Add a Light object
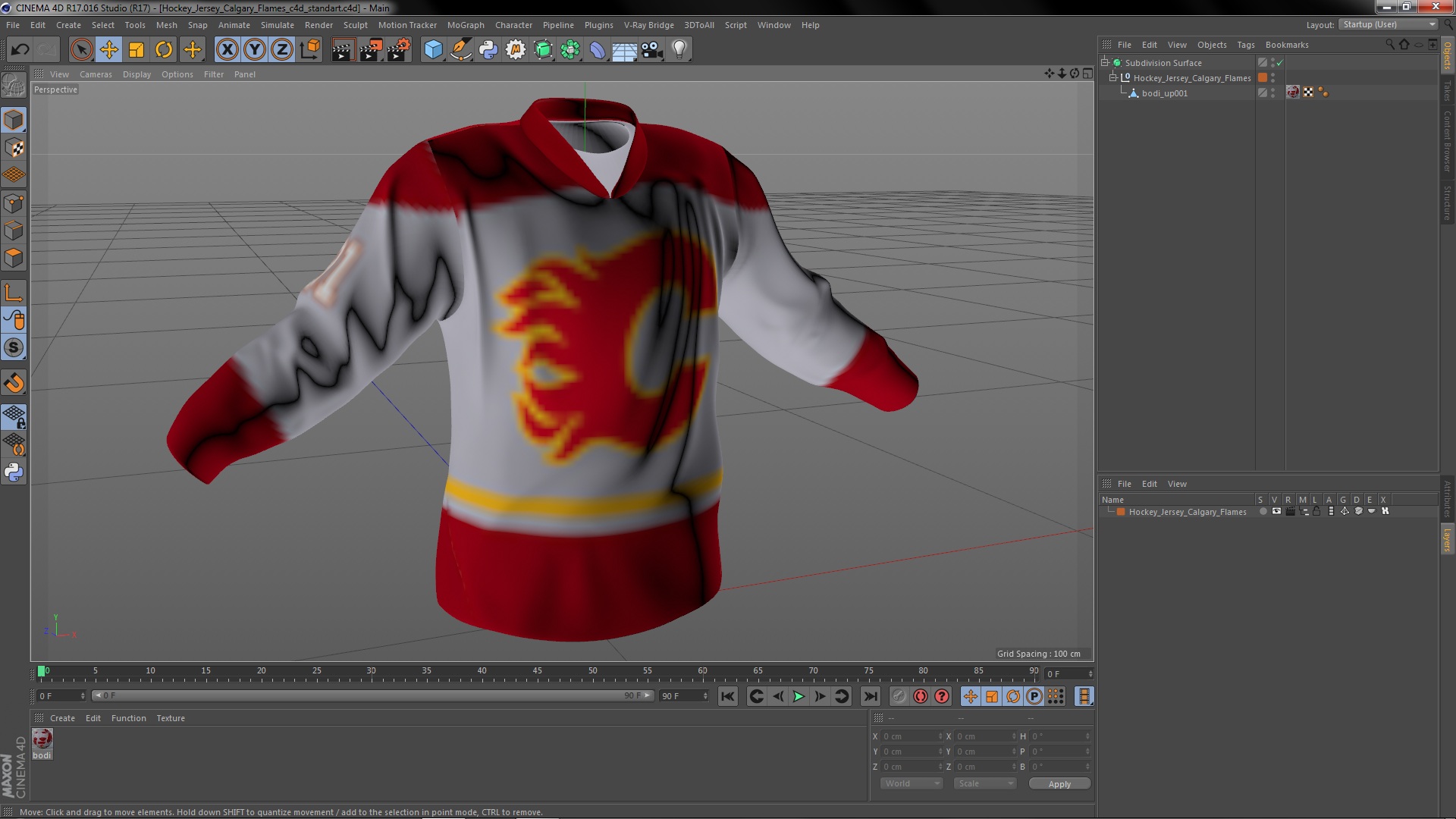 679,50
